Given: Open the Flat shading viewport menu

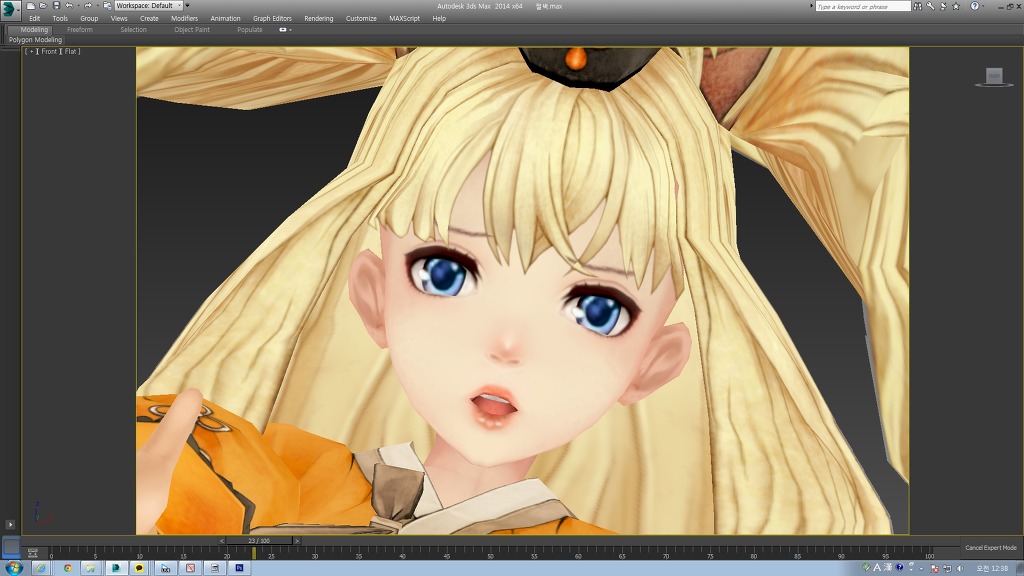Looking at the screenshot, I should coord(71,51).
